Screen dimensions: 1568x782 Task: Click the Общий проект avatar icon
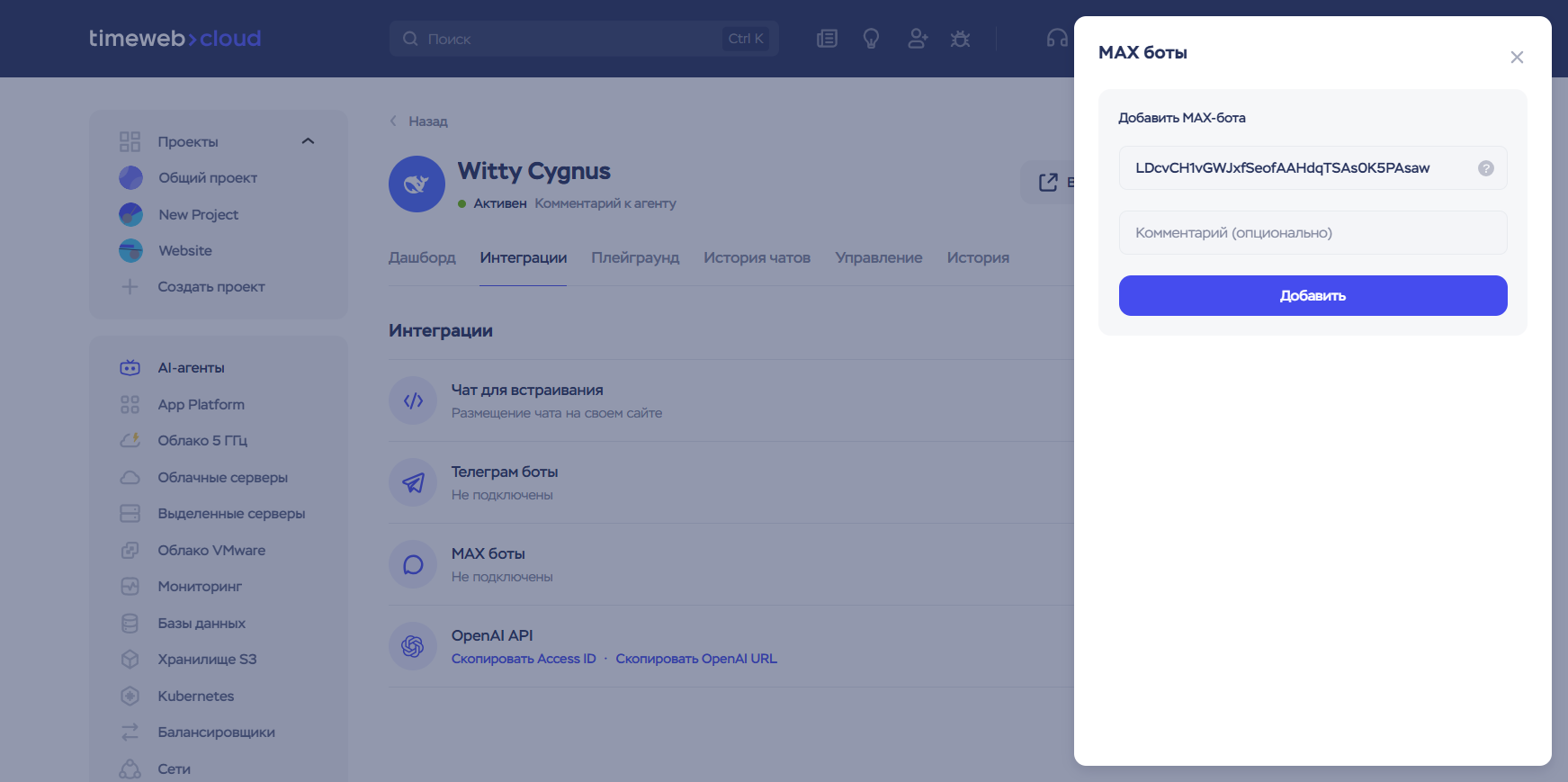130,178
